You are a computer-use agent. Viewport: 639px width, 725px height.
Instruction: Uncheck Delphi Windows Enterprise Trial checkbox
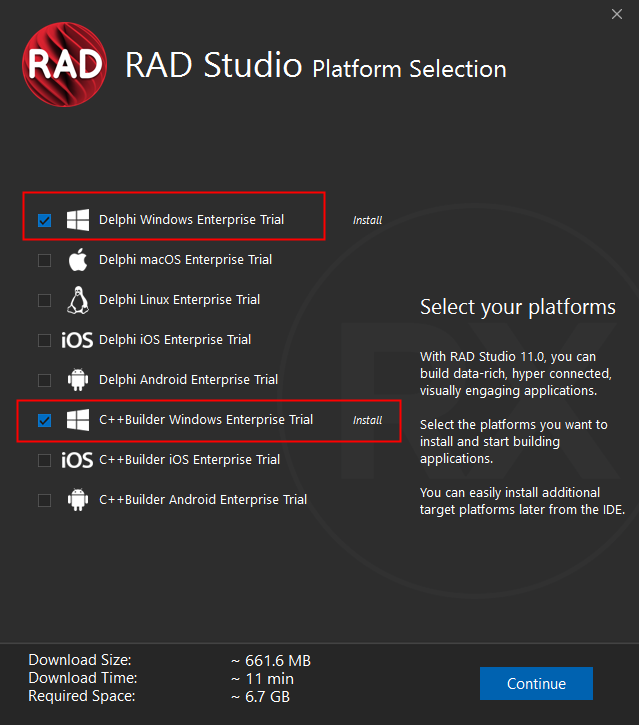point(44,220)
